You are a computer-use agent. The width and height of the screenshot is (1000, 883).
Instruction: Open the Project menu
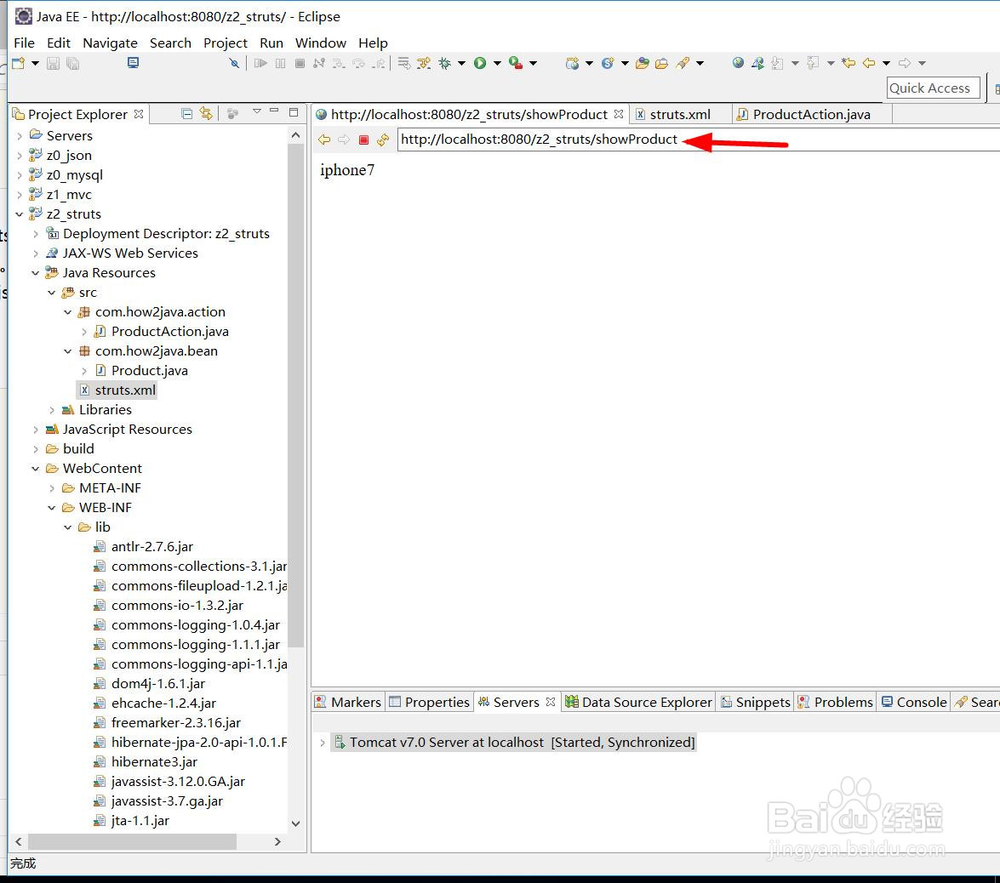pyautogui.click(x=225, y=43)
